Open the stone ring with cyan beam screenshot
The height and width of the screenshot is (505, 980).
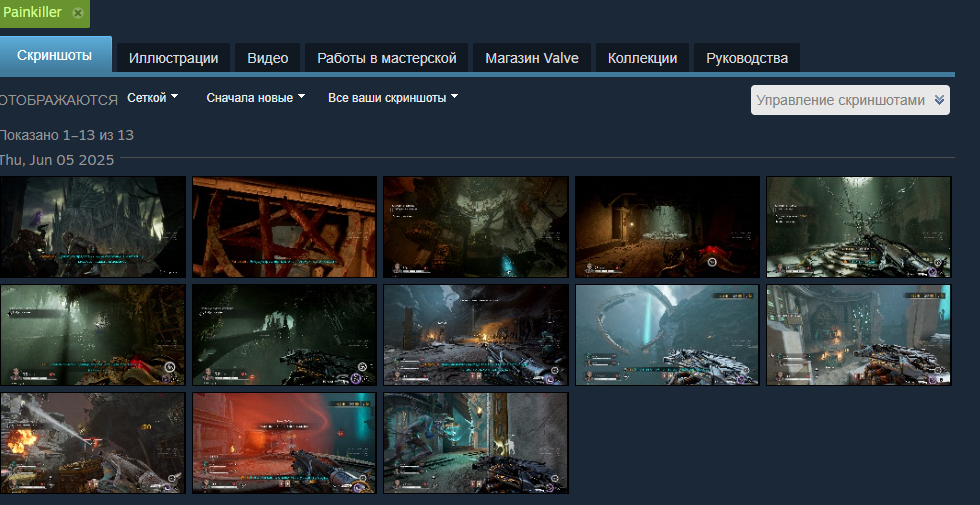coord(668,335)
